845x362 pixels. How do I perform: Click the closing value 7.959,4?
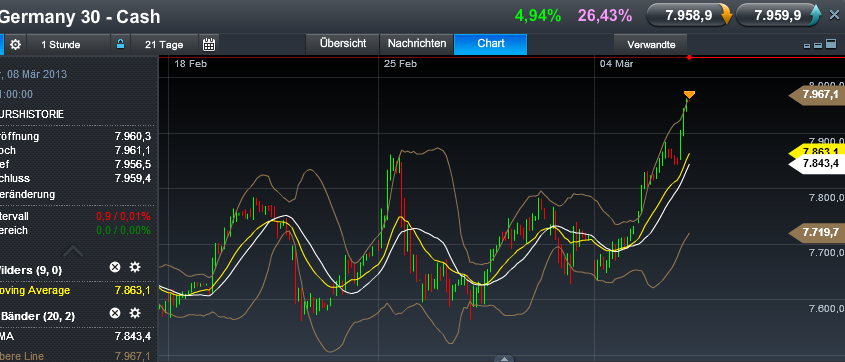(x=132, y=178)
